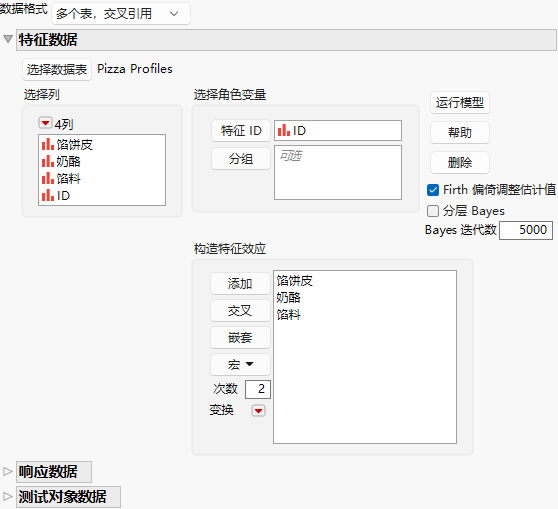This screenshot has height=509, width=558.
Task: Click the 次数 field showing 2
Action: point(258,389)
